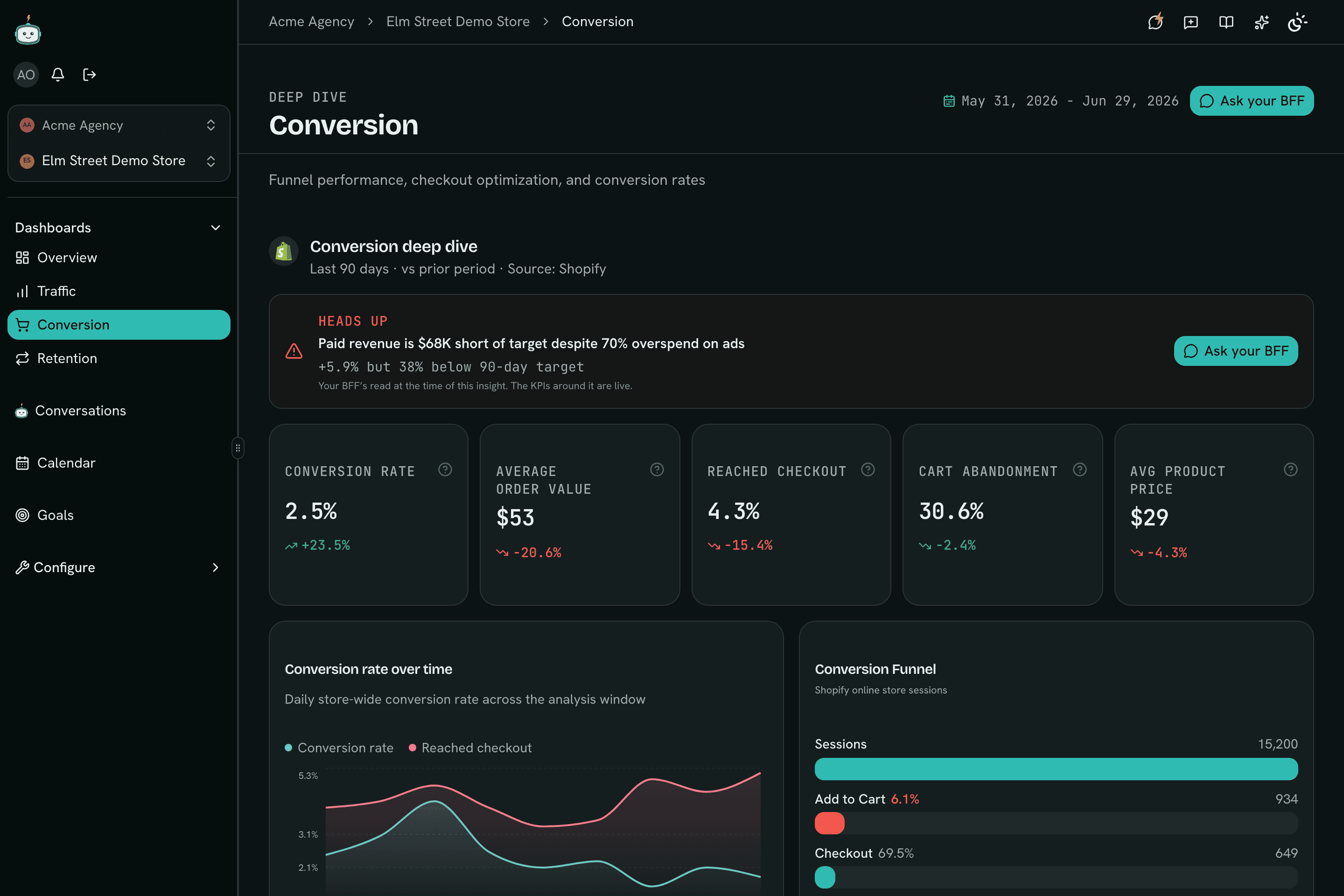
Task: Click the sparkles AI icon in header
Action: (x=1261, y=22)
